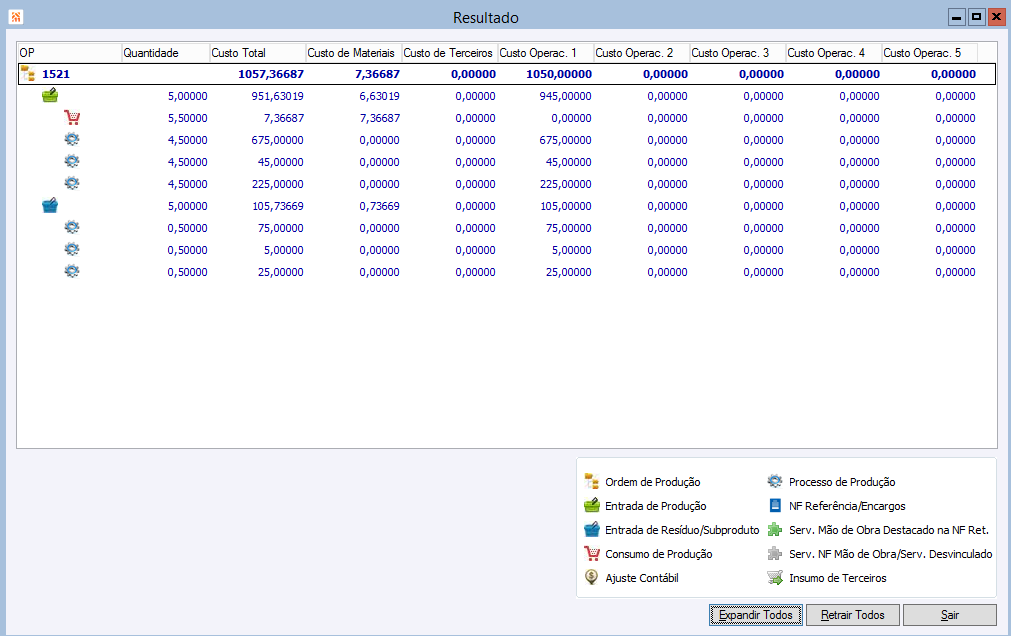Screen dimensions: 1011x636
Task: Click the Ordem de Produção legend icon
Action: (592, 481)
